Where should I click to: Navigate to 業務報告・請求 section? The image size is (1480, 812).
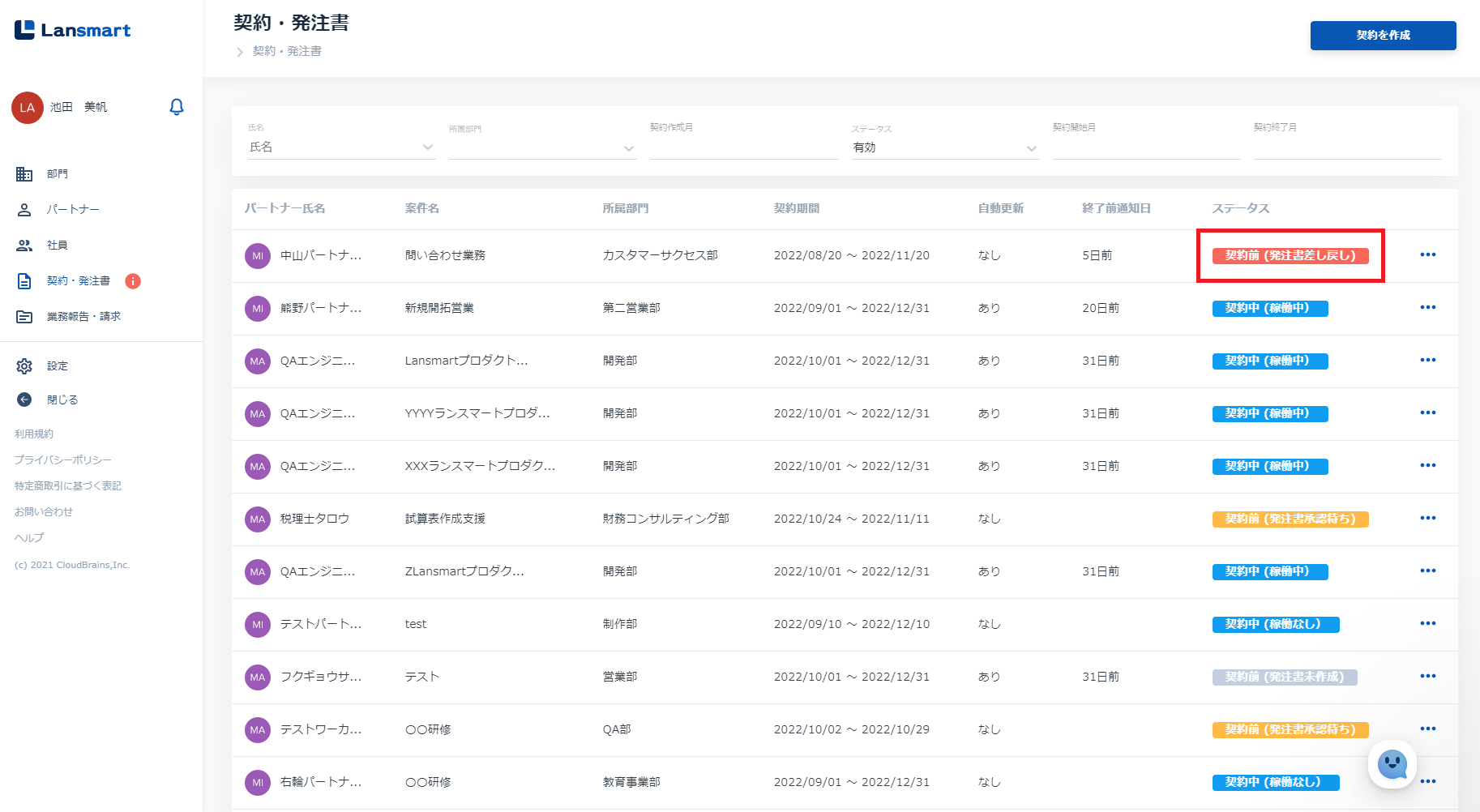point(83,317)
